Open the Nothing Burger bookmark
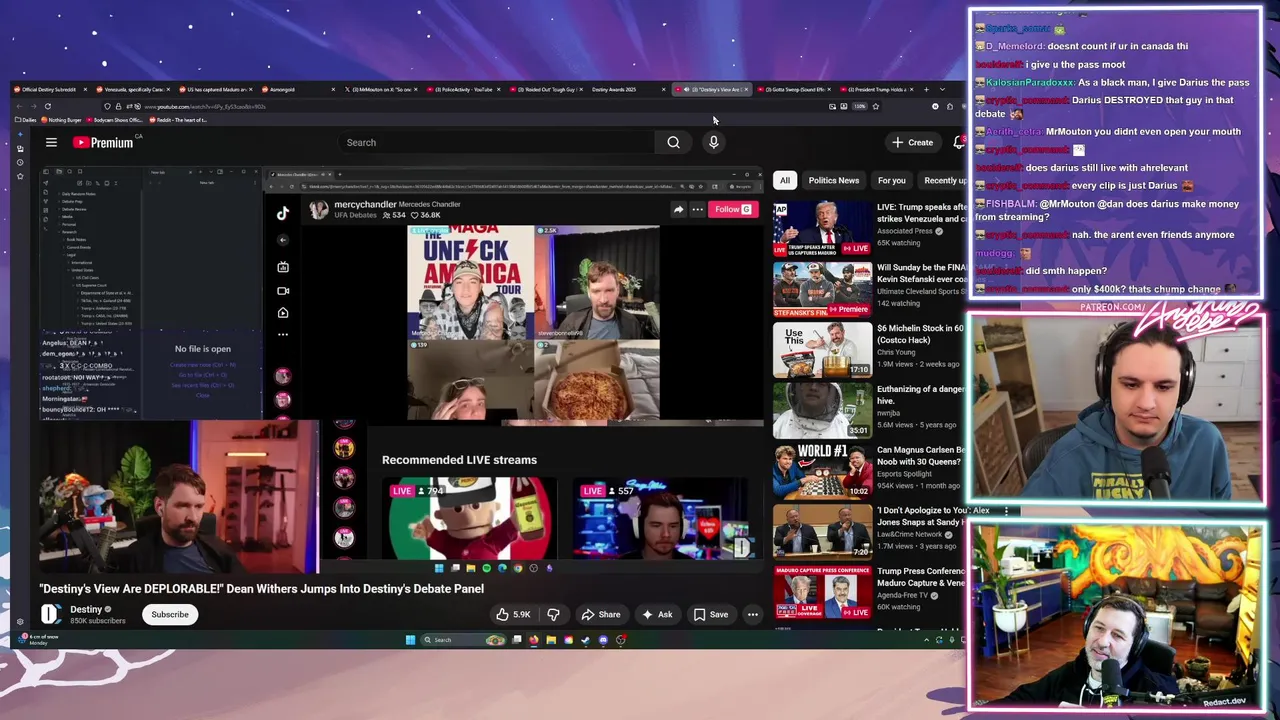The image size is (1280, 720). point(61,120)
